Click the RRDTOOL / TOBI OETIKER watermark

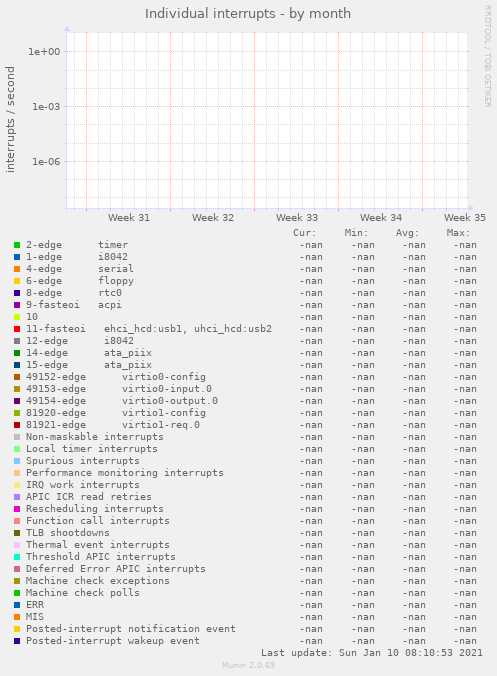(488, 56)
